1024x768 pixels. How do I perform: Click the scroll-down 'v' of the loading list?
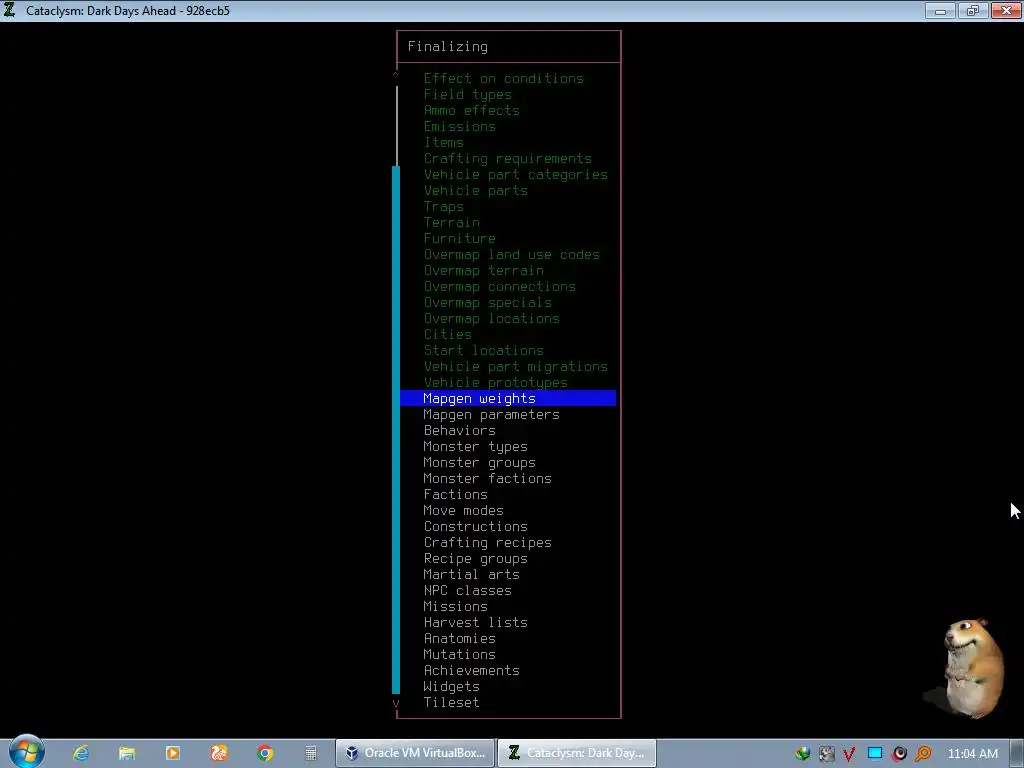pos(396,703)
